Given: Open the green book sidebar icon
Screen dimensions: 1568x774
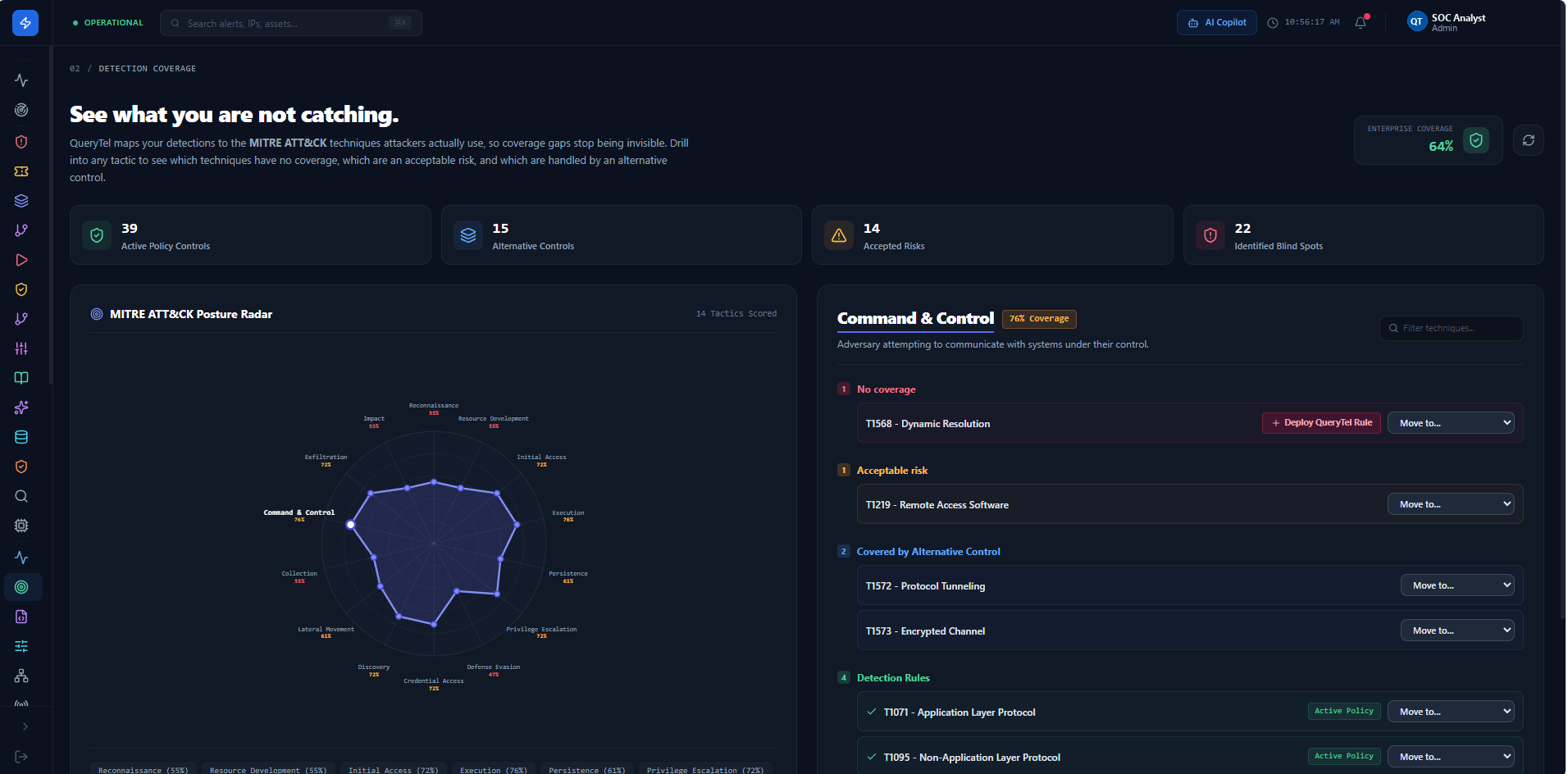Looking at the screenshot, I should (21, 378).
